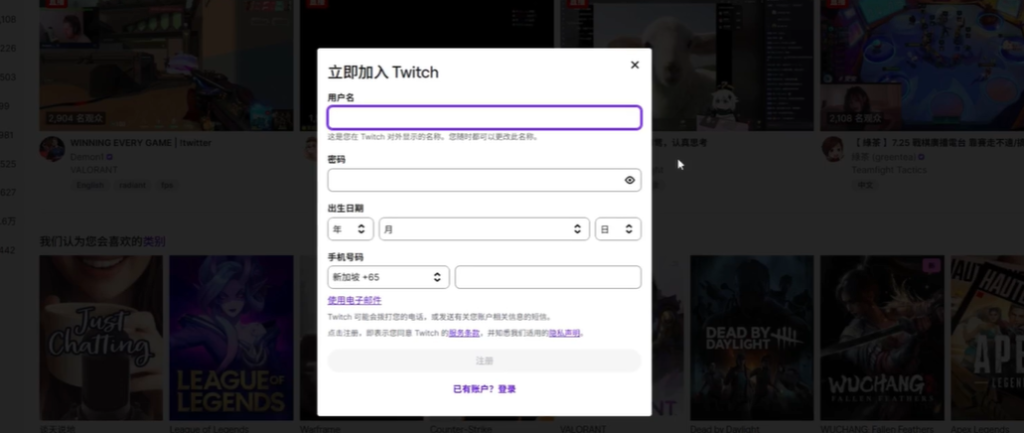1024x433 pixels.
Task: Open the Just Chatting category thumbnail
Action: [x=101, y=338]
